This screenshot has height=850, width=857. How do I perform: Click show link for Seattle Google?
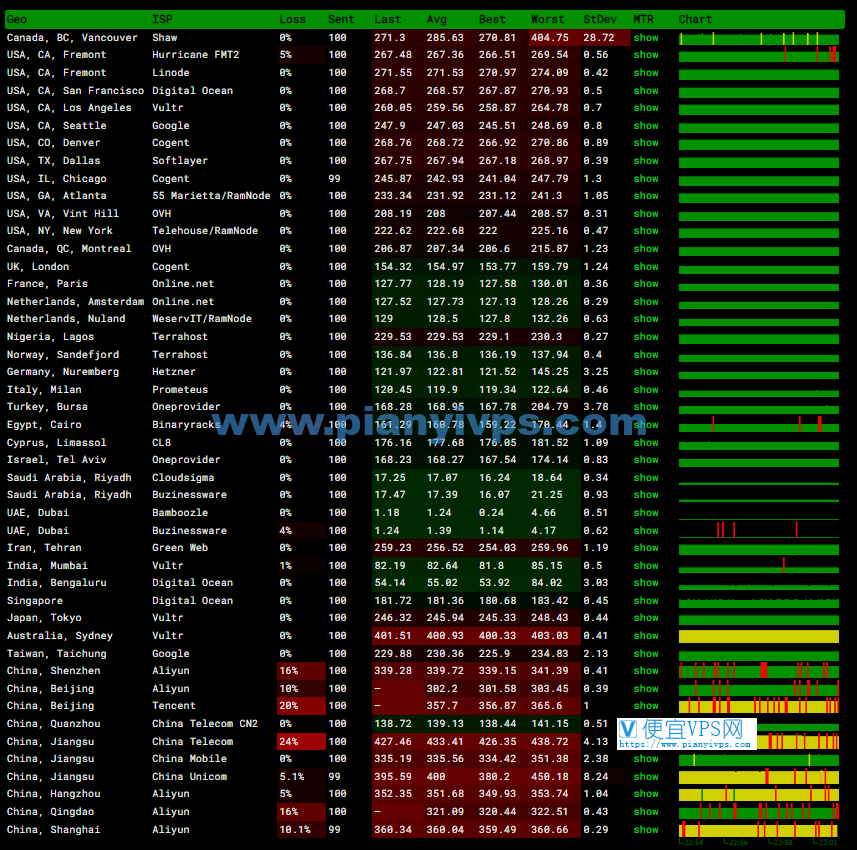click(645, 126)
